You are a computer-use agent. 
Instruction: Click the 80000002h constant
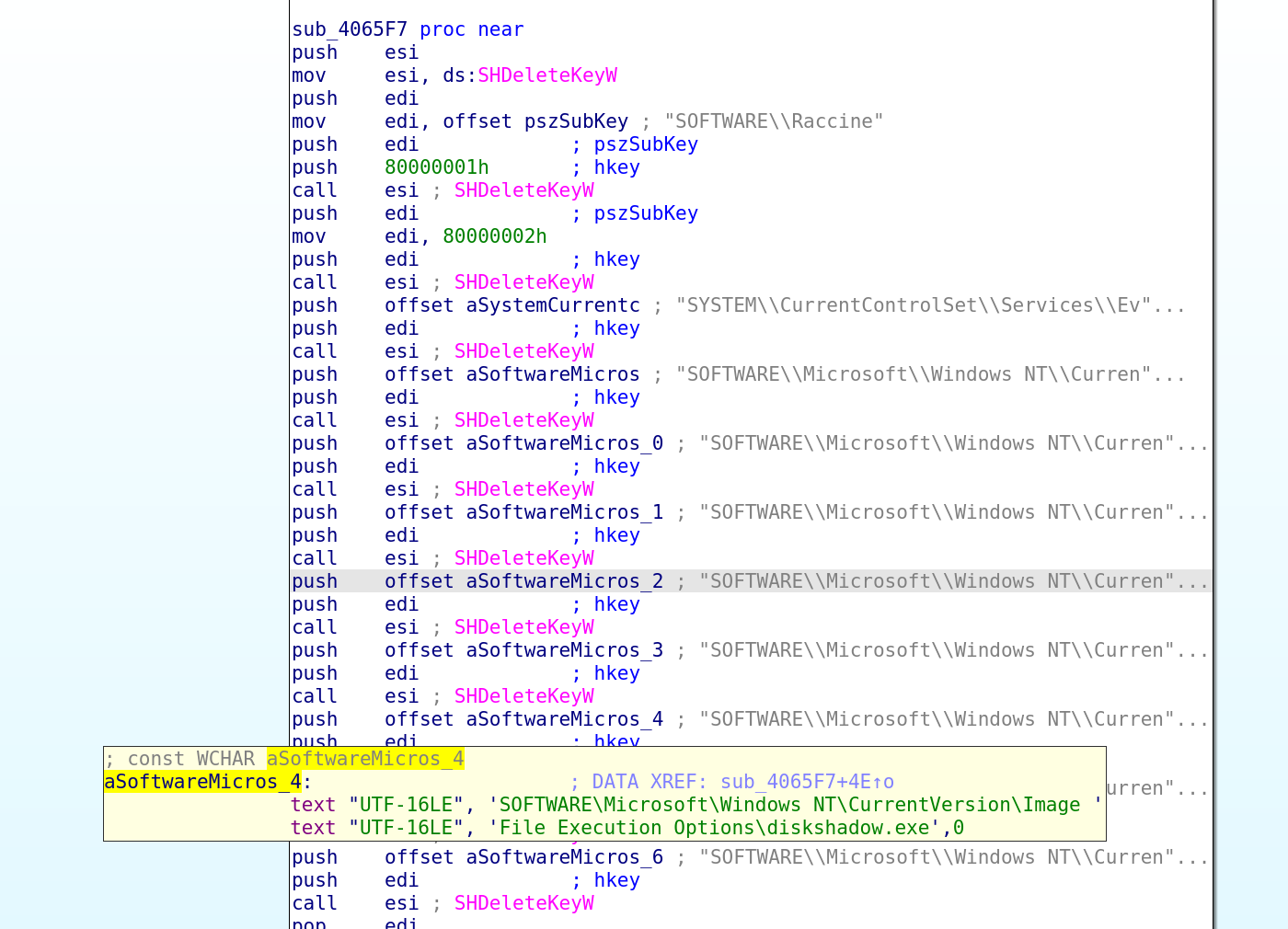[495, 236]
